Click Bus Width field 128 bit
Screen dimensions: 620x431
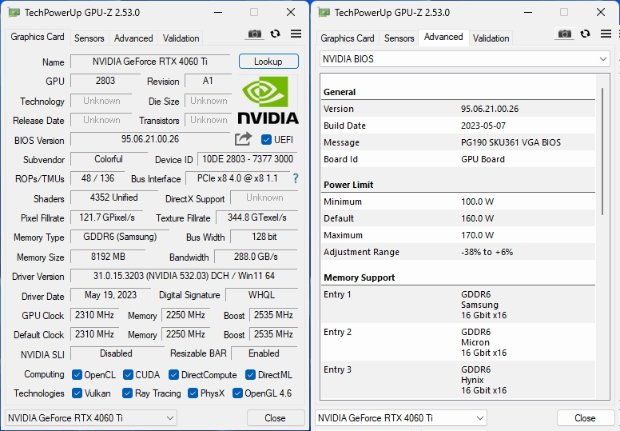[264, 237]
